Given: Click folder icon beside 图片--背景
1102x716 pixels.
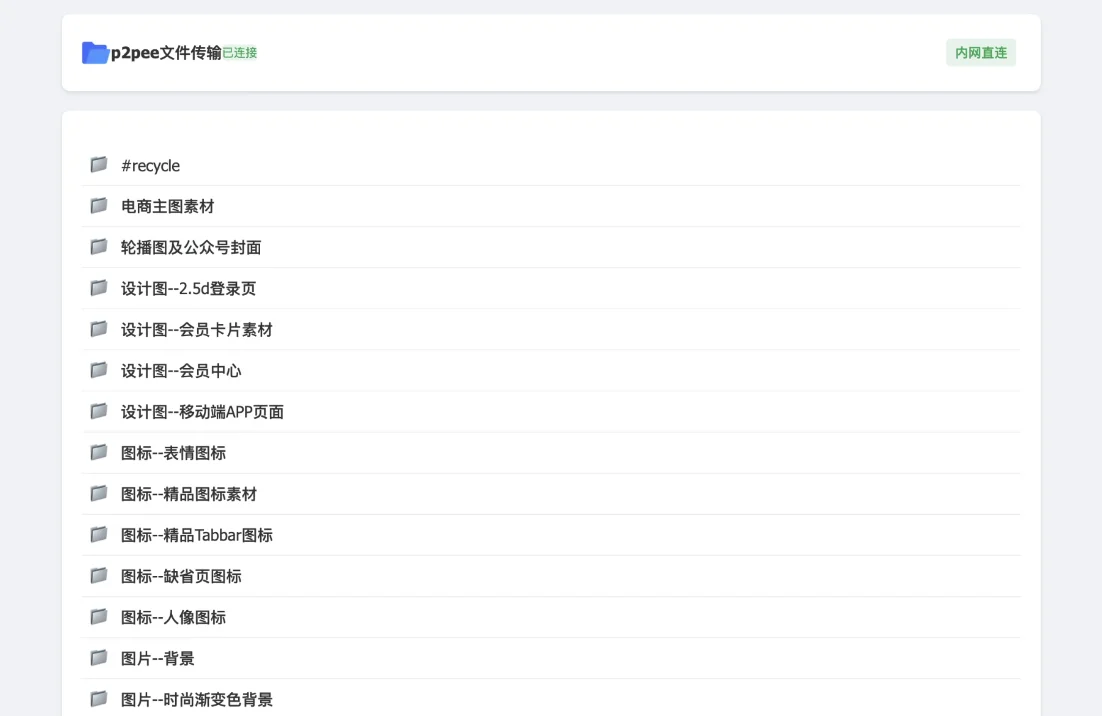Looking at the screenshot, I should (x=99, y=658).
